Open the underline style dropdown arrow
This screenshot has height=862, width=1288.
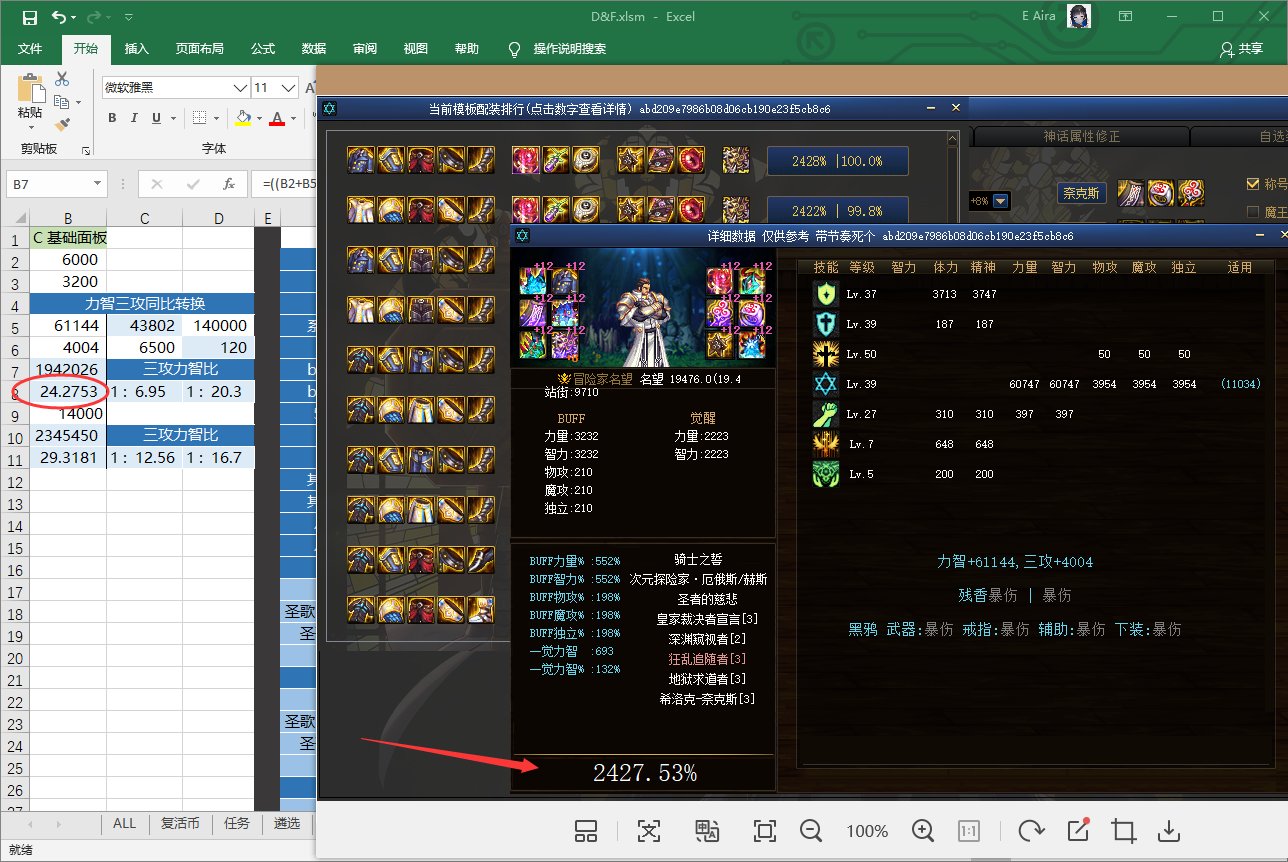pos(172,118)
